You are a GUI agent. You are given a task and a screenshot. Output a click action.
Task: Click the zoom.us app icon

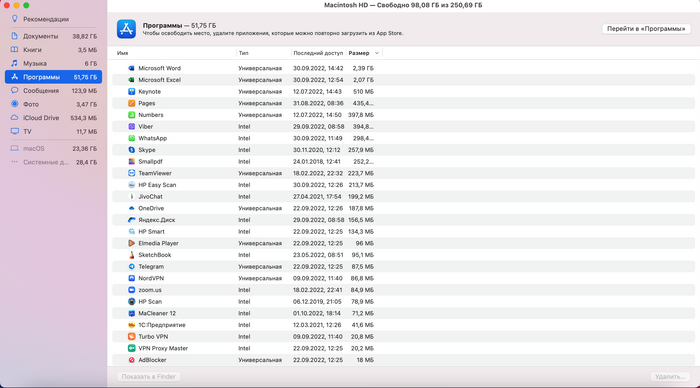click(131, 290)
